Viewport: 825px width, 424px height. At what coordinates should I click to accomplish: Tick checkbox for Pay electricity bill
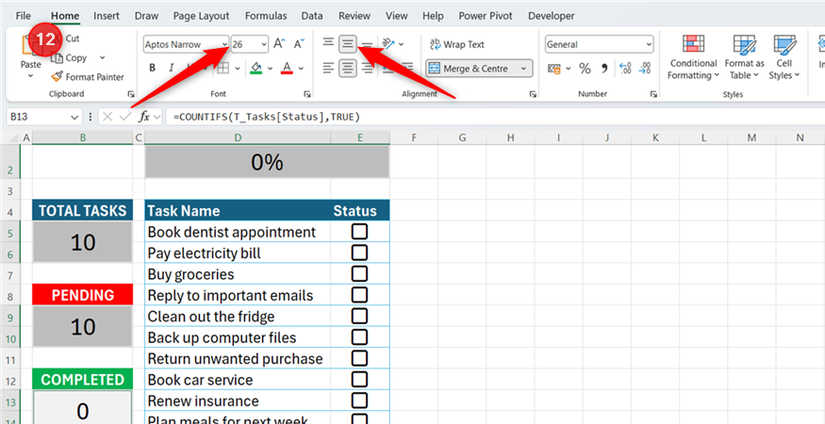(x=360, y=253)
